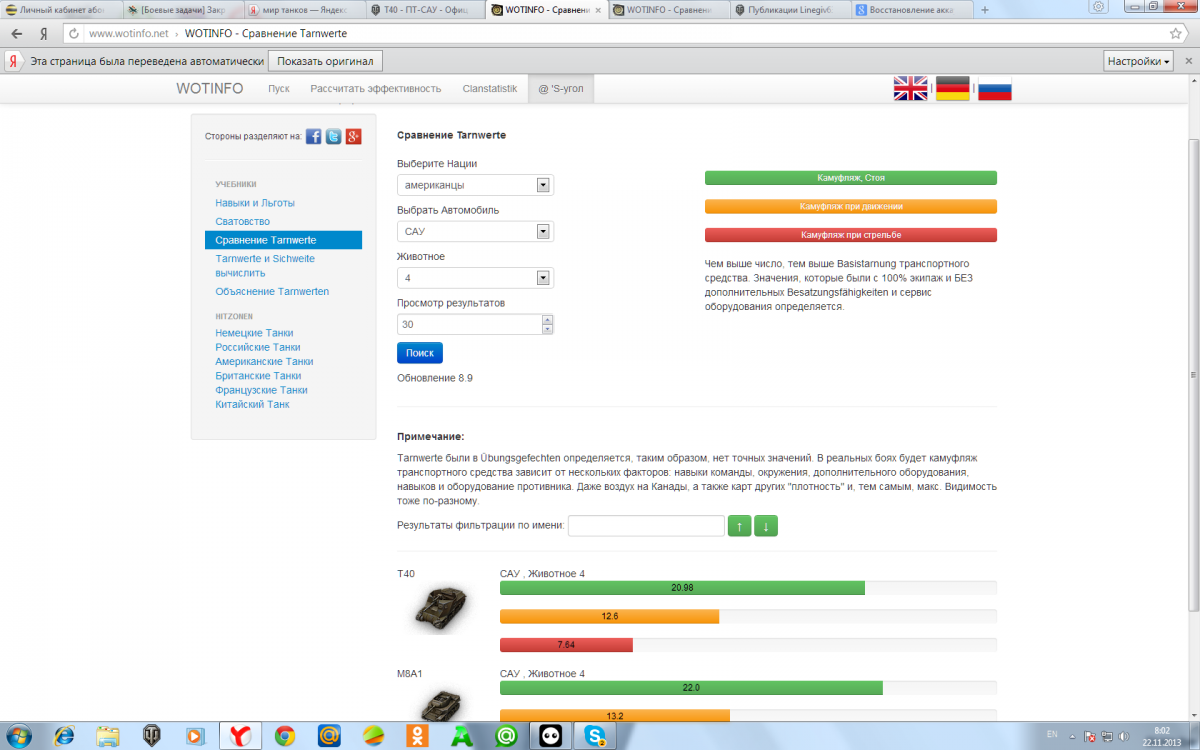
Task: Click T40 green camouflage bar 20.98
Action: [682, 588]
